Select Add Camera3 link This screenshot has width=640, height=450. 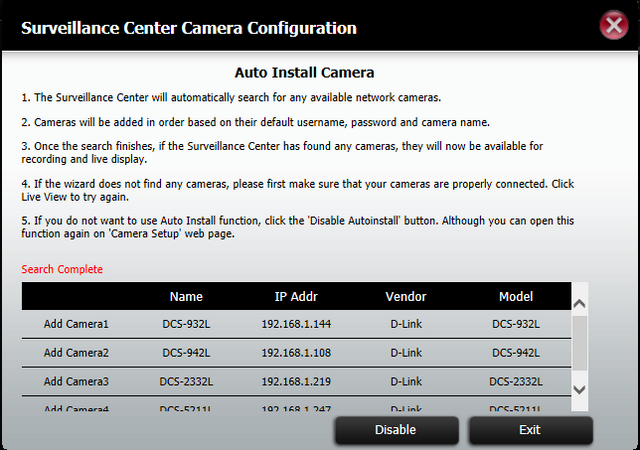(x=76, y=381)
